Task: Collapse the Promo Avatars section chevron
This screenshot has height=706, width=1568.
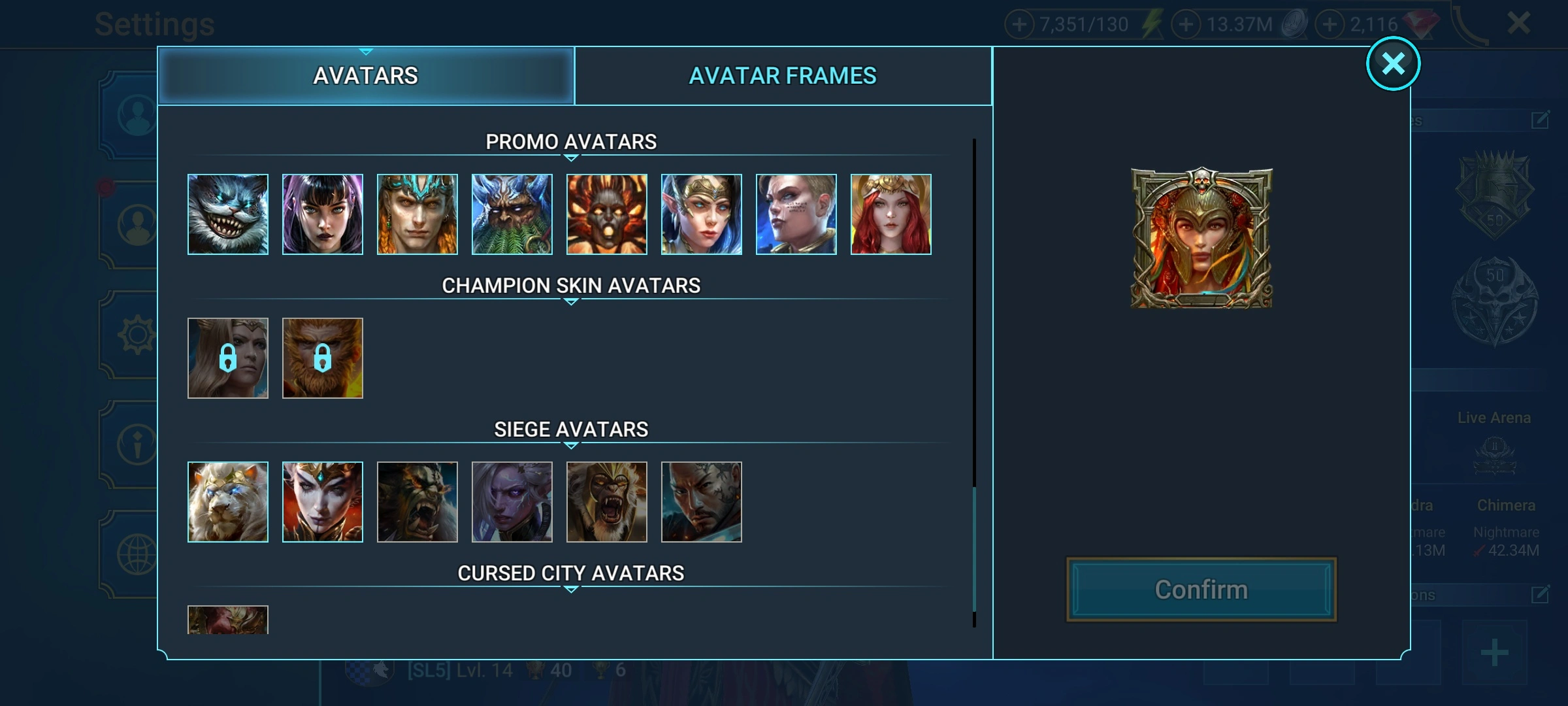Action: 571,158
